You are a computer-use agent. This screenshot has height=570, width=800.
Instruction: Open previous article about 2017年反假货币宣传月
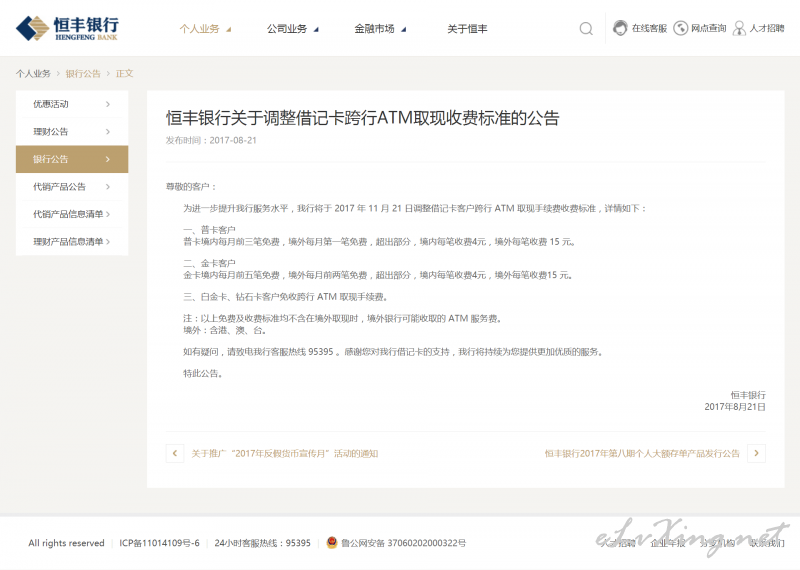pyautogui.click(x=285, y=454)
